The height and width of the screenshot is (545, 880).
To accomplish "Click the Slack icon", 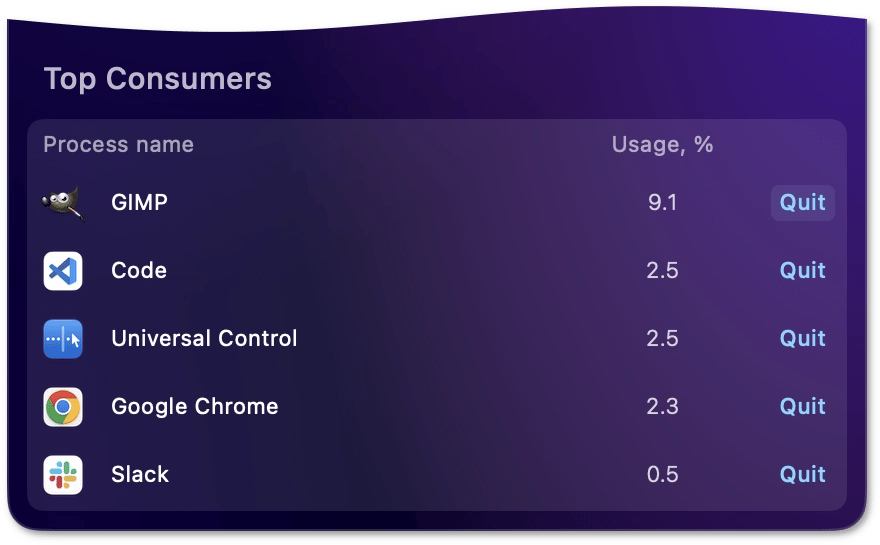I will (63, 475).
